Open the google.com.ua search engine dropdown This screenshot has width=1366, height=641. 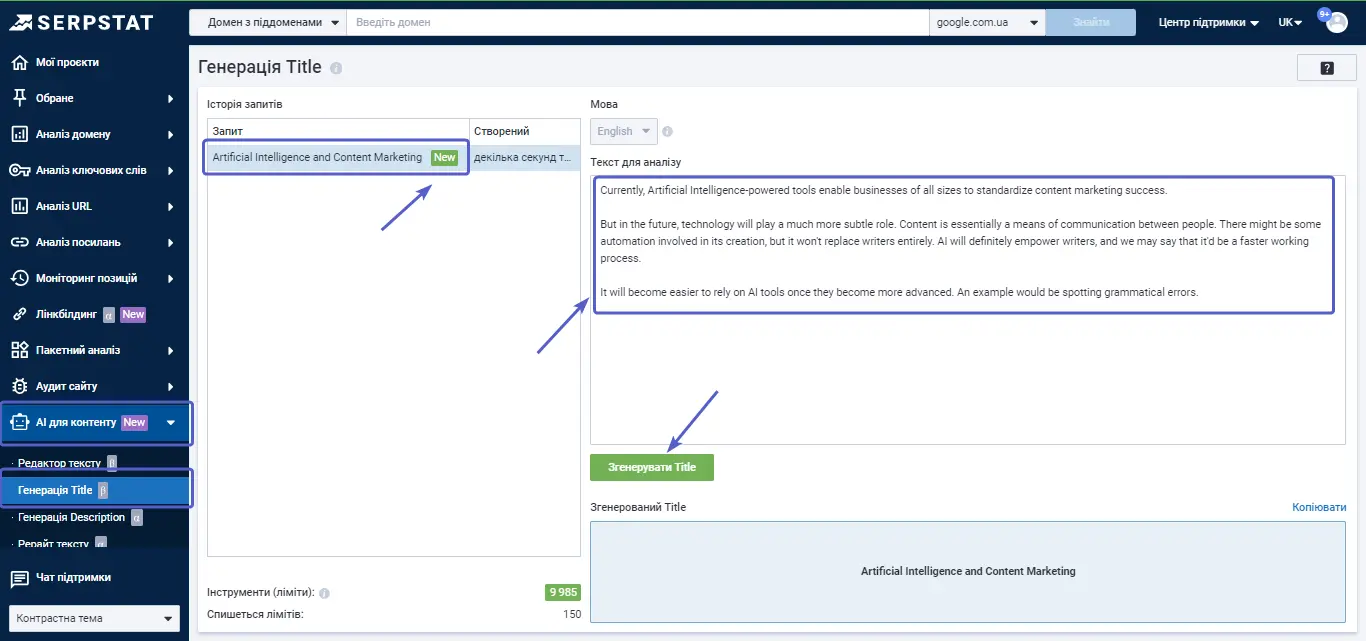(987, 22)
